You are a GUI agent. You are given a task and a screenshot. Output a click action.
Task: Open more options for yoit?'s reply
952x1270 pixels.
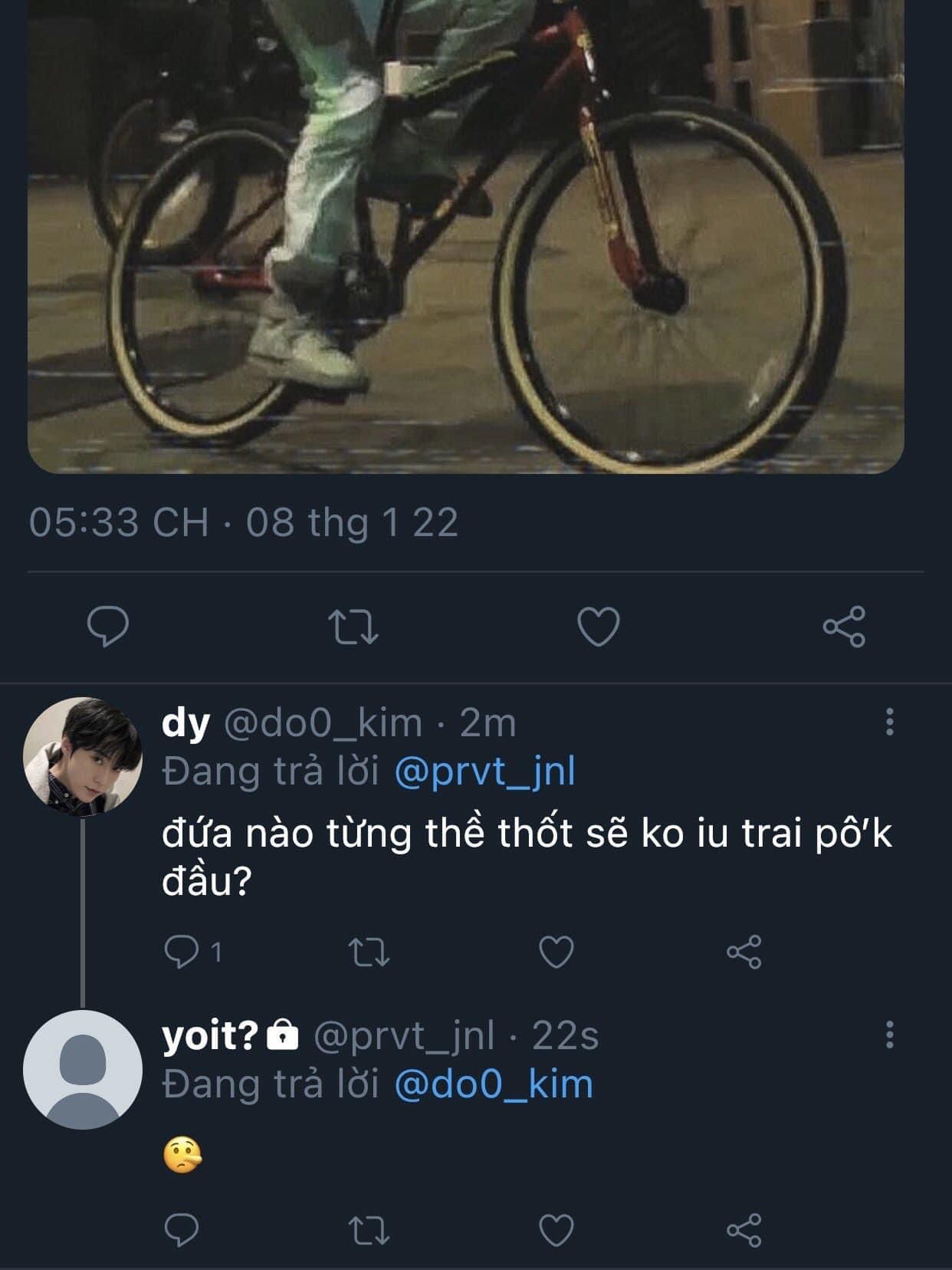(889, 1035)
